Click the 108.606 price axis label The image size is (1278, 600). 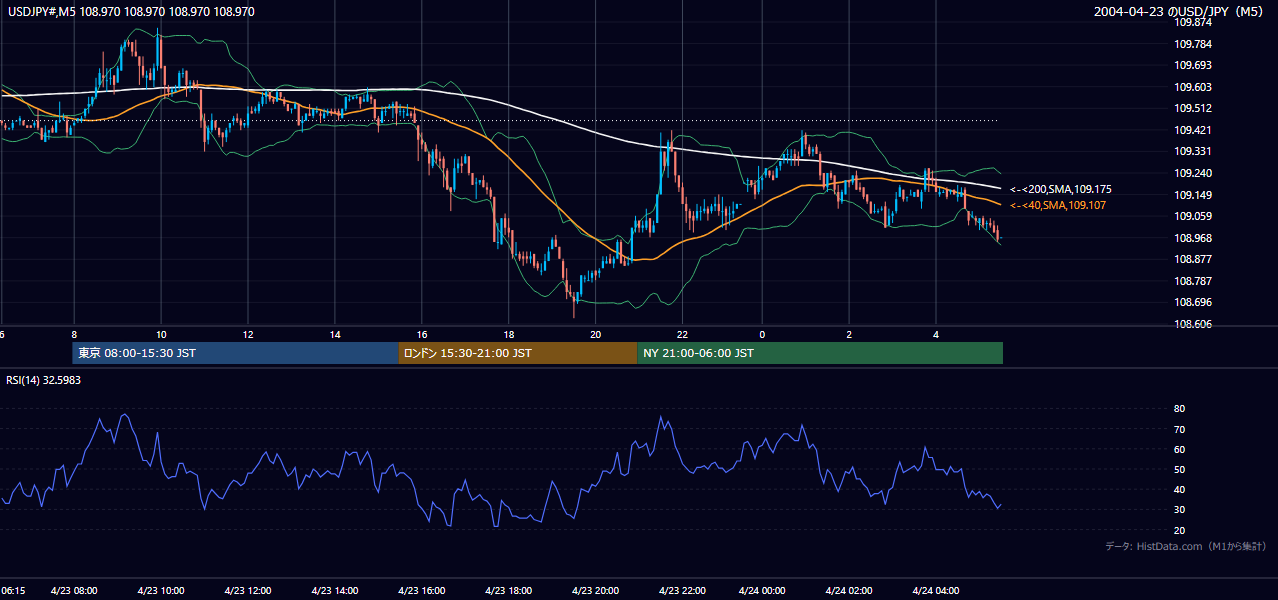pos(1192,324)
